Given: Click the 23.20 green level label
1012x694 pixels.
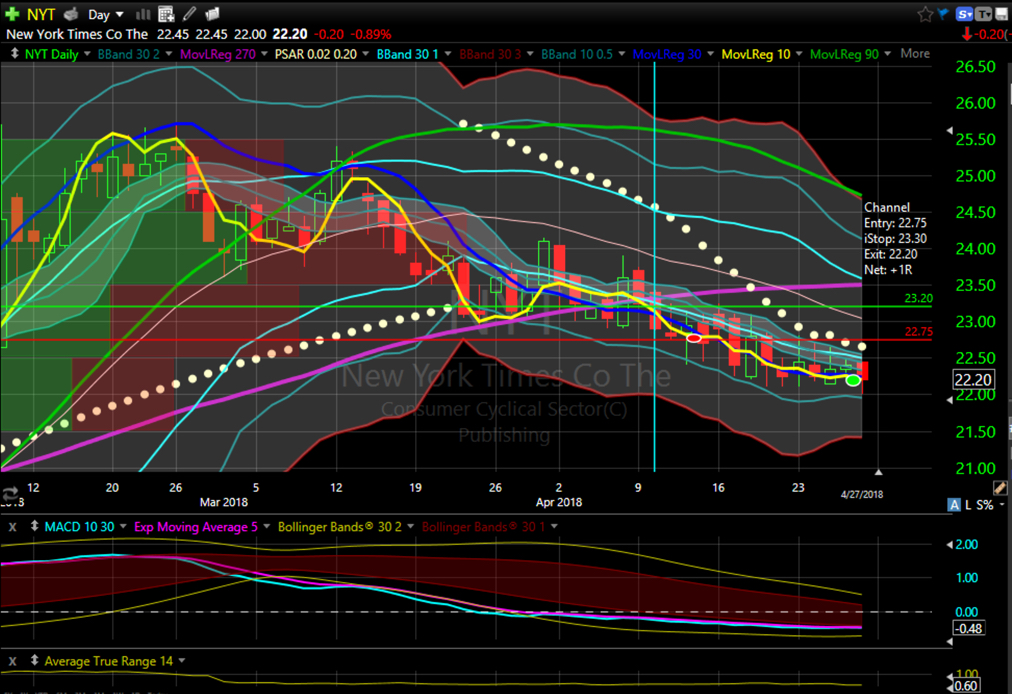Looking at the screenshot, I should pos(918,298).
